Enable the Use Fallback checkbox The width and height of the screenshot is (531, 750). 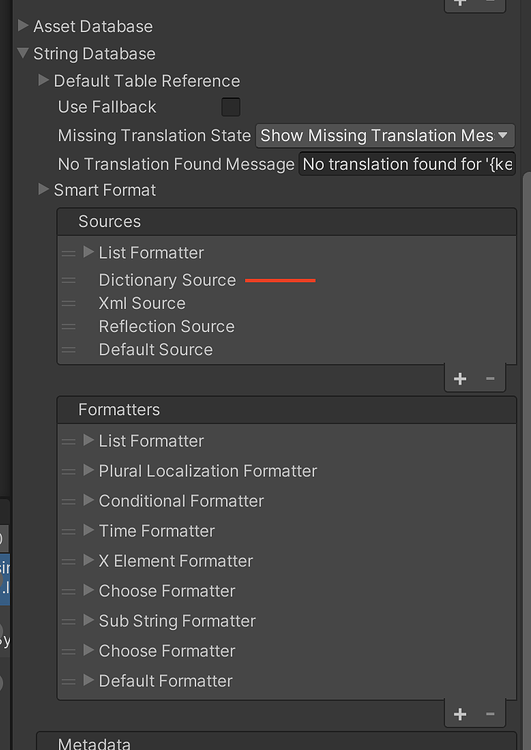[231, 107]
